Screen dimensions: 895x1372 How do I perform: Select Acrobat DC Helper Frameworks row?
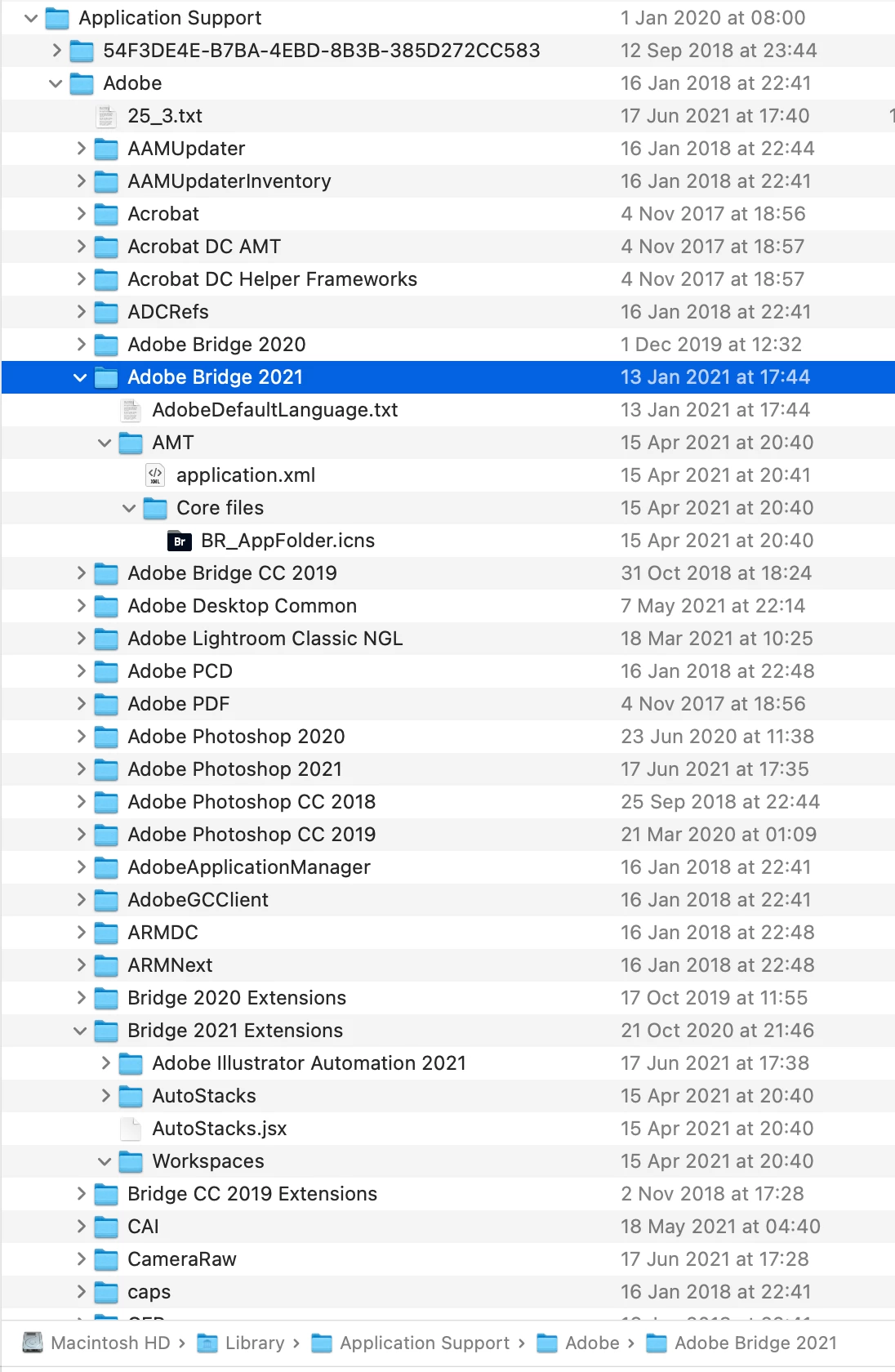[448, 279]
